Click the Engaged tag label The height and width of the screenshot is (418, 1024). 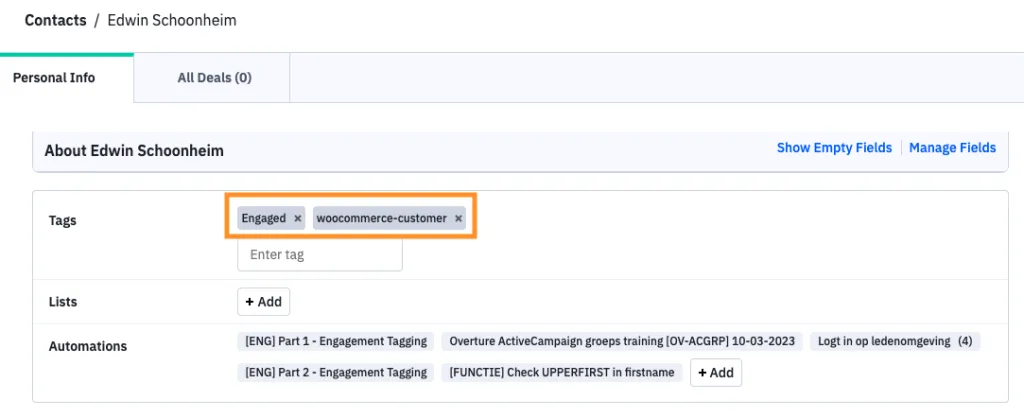[x=264, y=218]
